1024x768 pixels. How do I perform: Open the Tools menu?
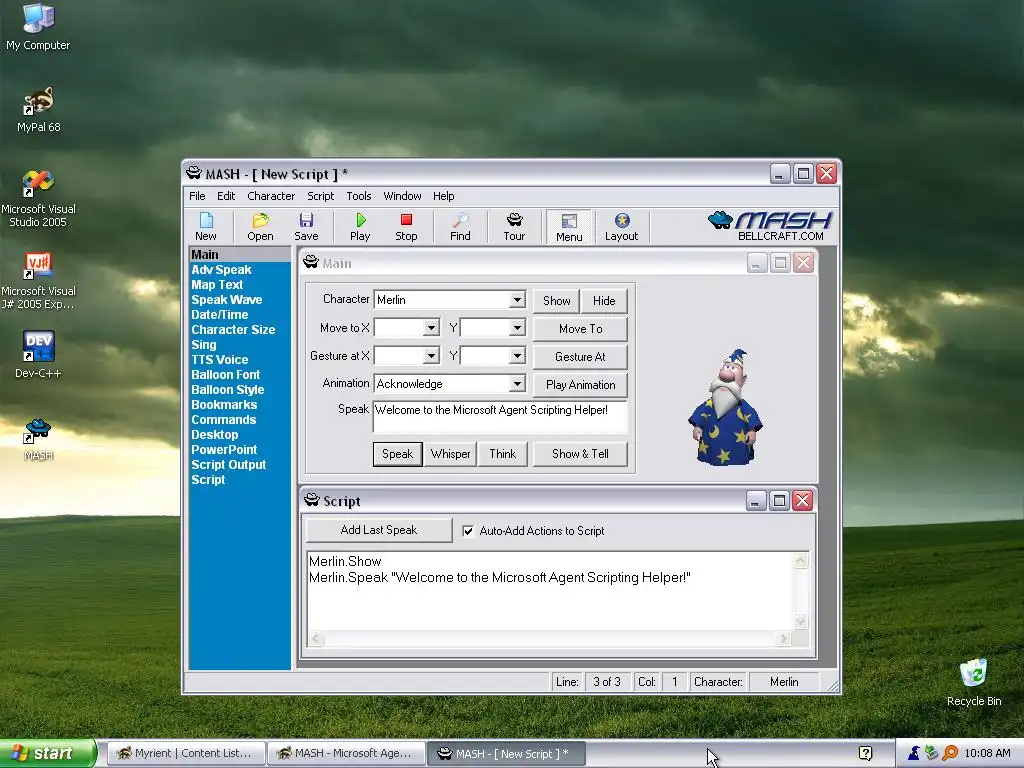[359, 196]
